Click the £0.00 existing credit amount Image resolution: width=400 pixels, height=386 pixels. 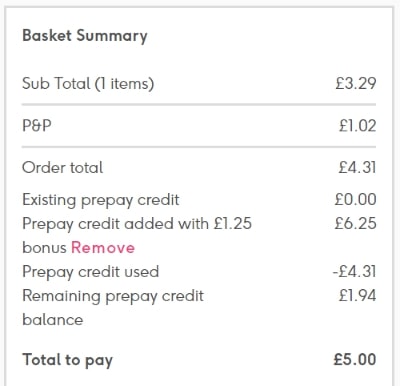pyautogui.click(x=355, y=200)
